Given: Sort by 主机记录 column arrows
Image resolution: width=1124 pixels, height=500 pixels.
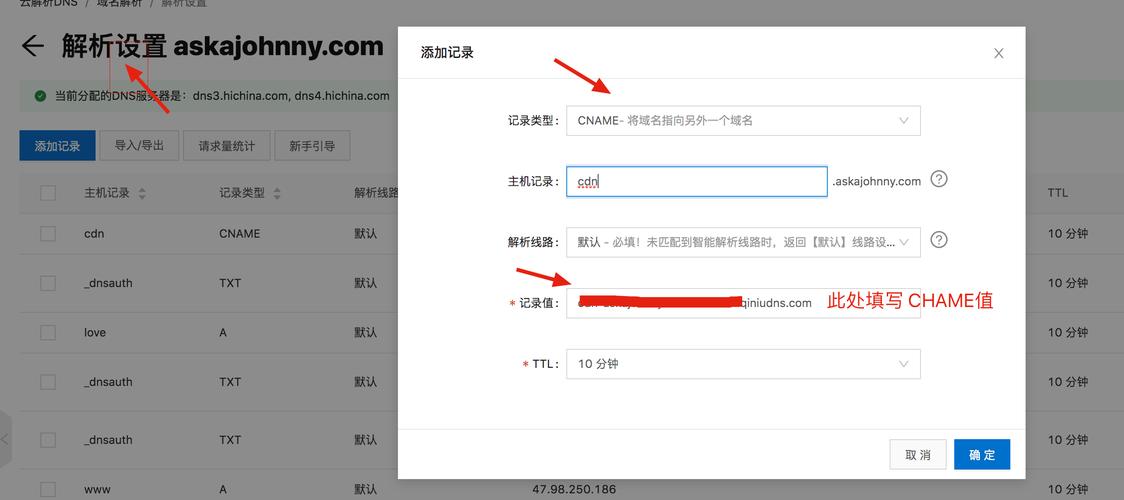Looking at the screenshot, I should [x=142, y=193].
